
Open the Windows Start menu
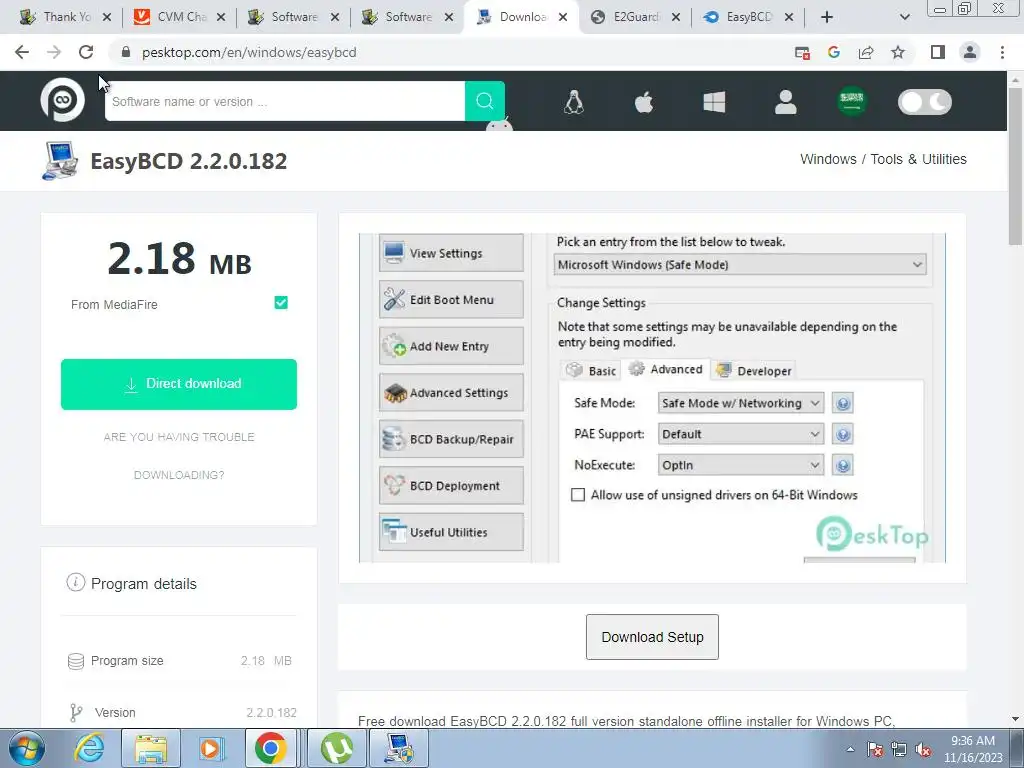coord(27,748)
